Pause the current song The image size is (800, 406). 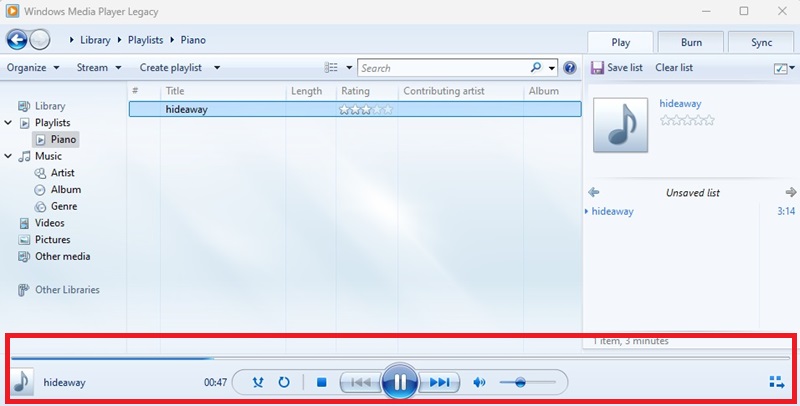click(x=400, y=382)
